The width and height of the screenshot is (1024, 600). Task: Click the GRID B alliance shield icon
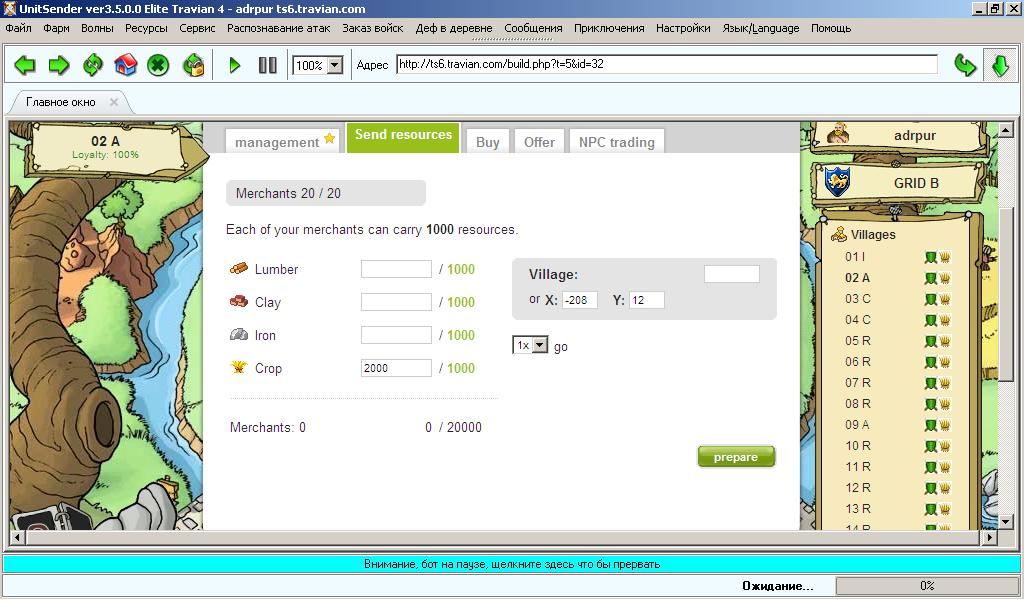(x=837, y=182)
